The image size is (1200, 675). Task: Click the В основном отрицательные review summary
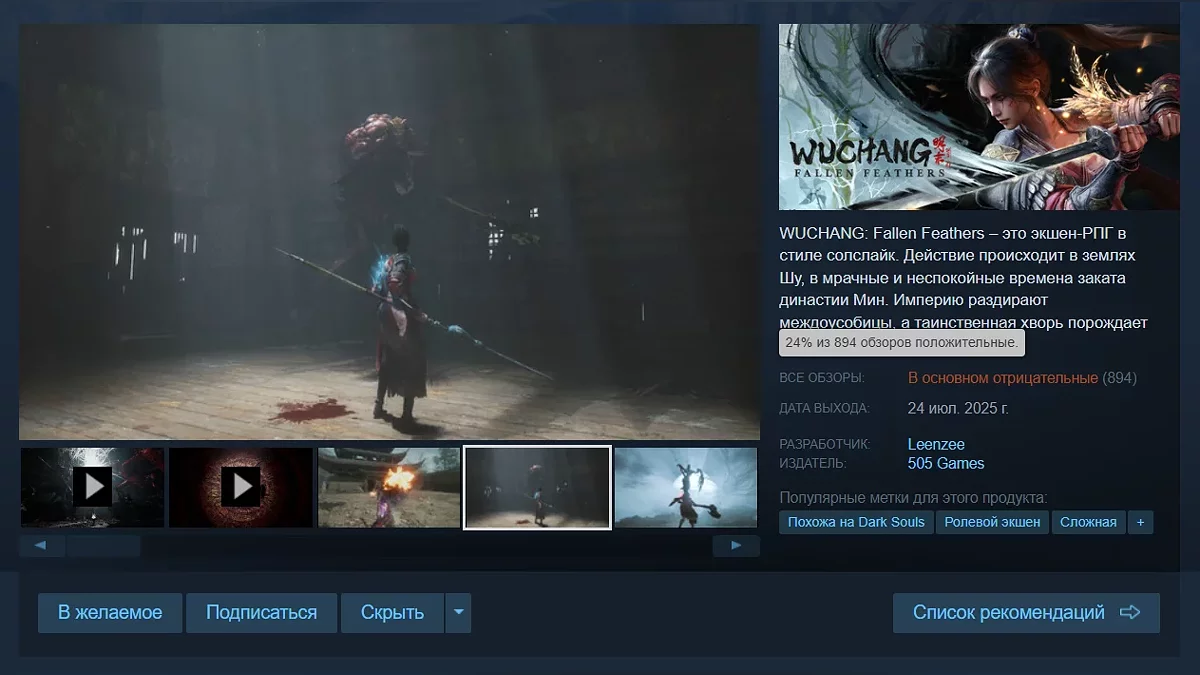[x=1003, y=378]
